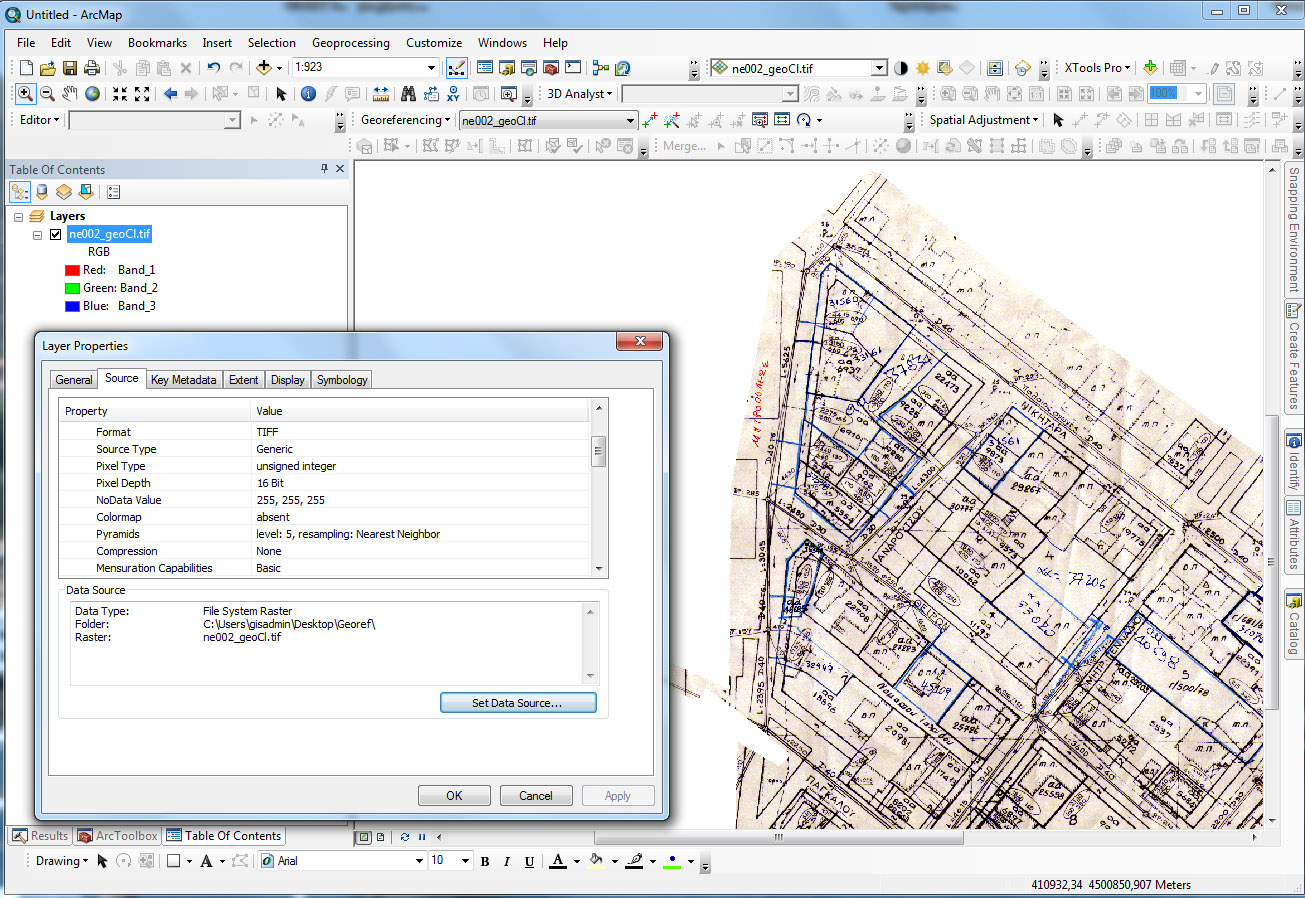
Task: Click the Set Data Source button
Action: coord(518,702)
